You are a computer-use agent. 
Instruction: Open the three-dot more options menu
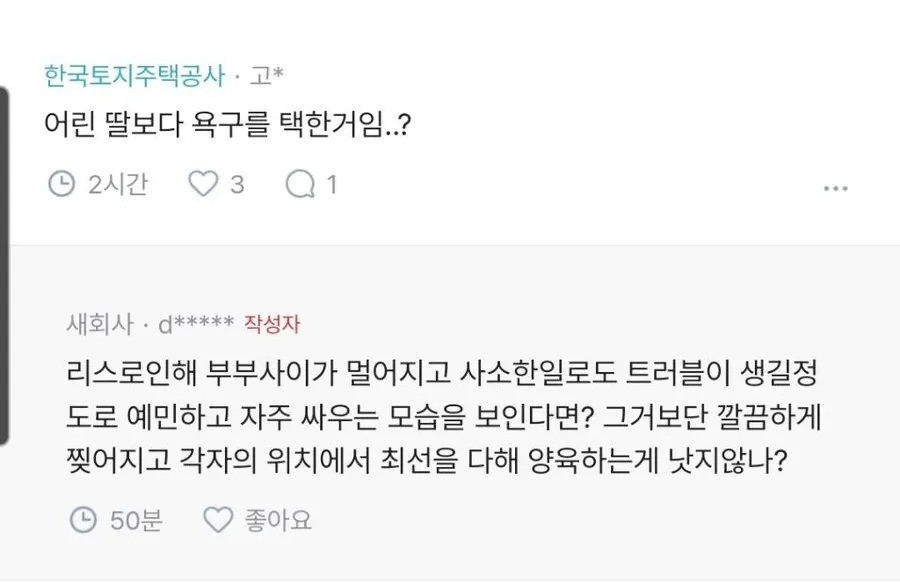835,188
